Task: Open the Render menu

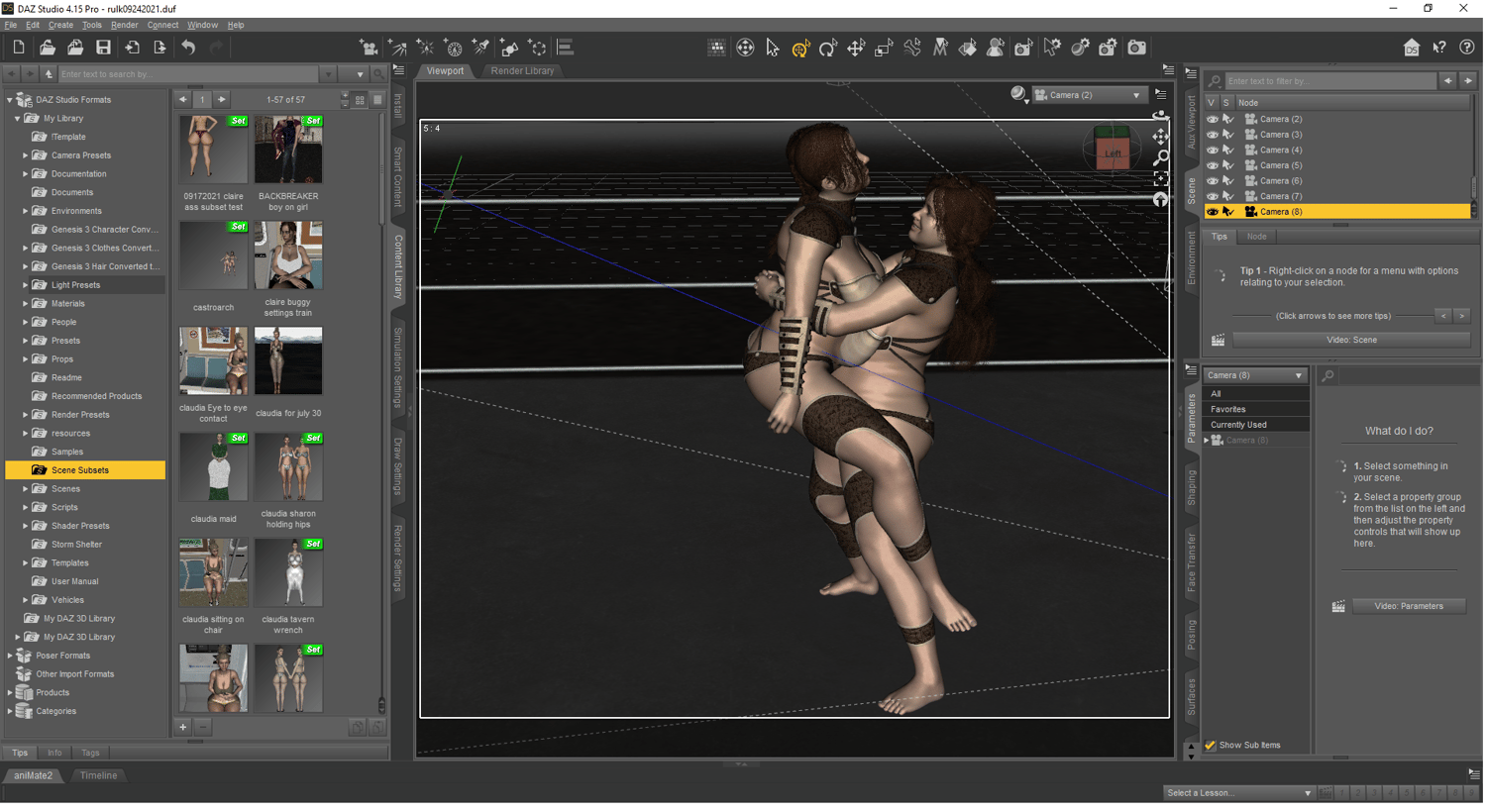Action: (124, 25)
